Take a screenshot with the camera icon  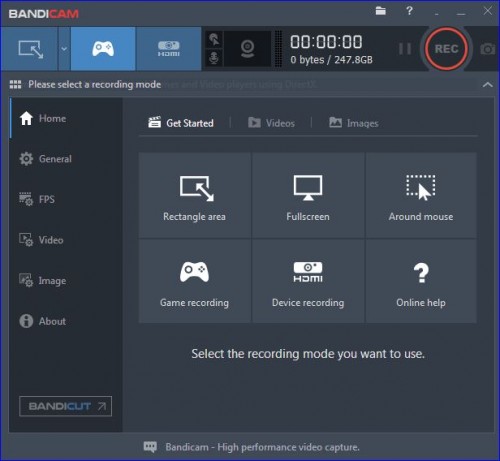coord(487,49)
